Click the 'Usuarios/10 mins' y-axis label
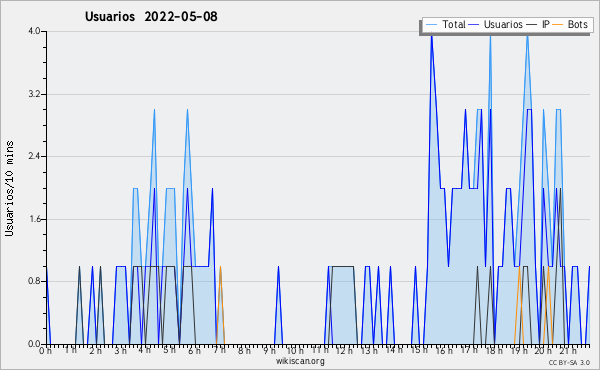 pos(9,189)
